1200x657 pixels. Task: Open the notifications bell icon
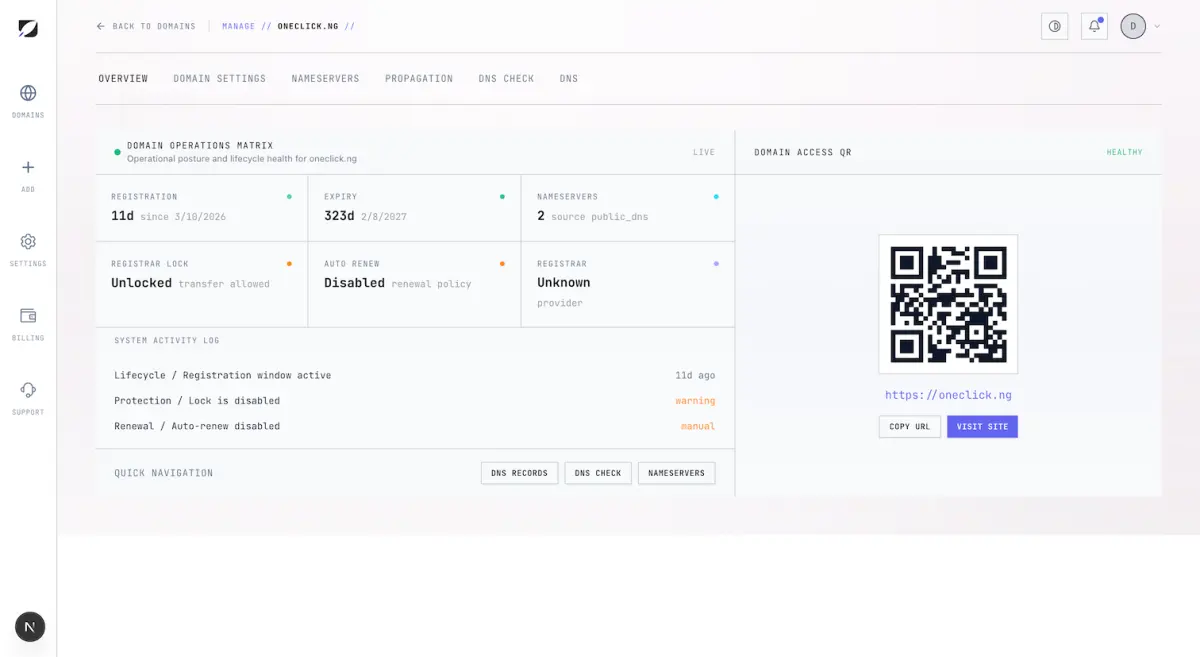1094,26
